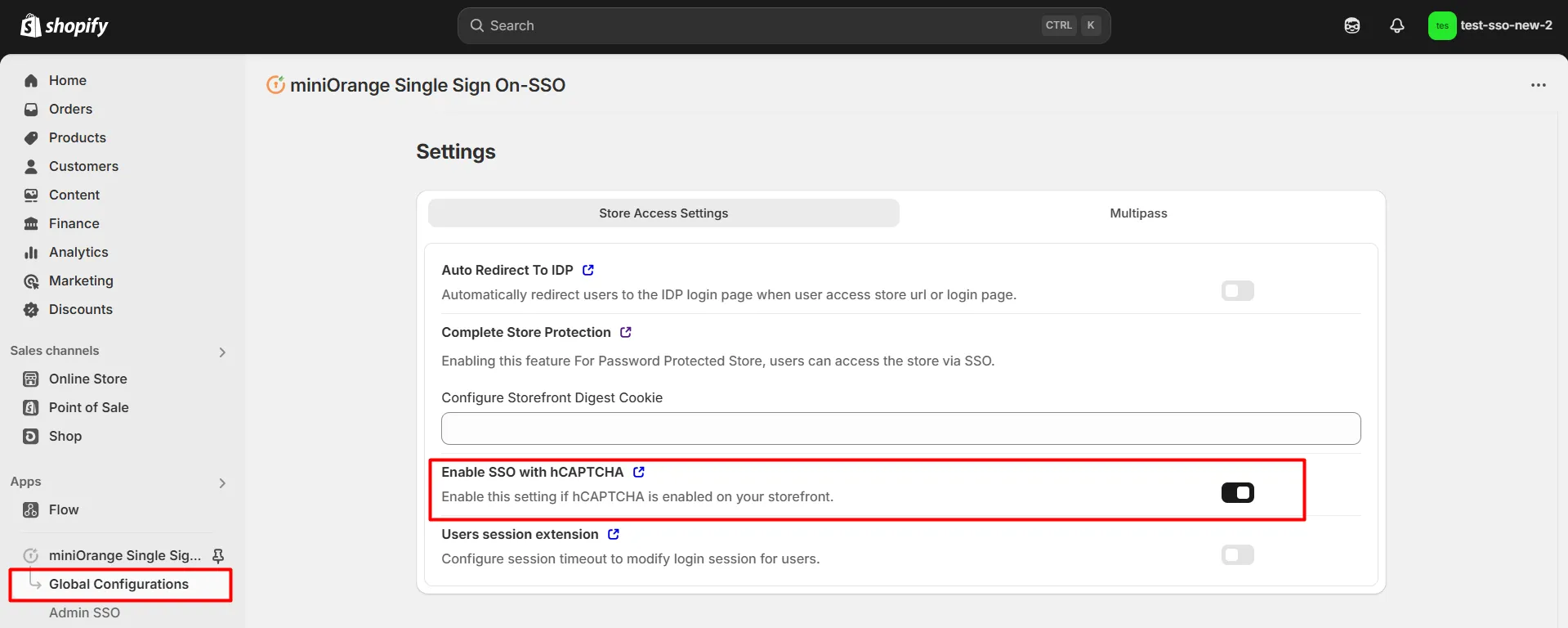Viewport: 1568px width, 628px height.
Task: Expand Sales channels chevron
Action: [222, 352]
